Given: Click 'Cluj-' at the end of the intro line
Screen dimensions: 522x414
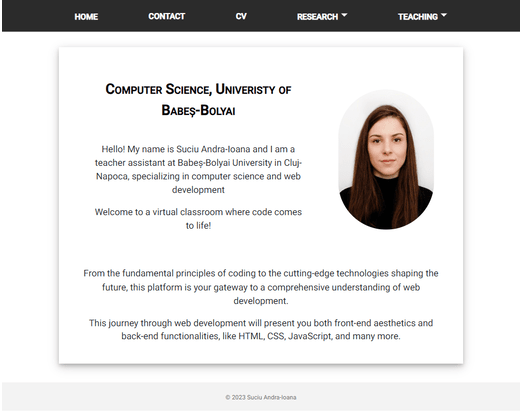Looking at the screenshot, I should point(293,163).
